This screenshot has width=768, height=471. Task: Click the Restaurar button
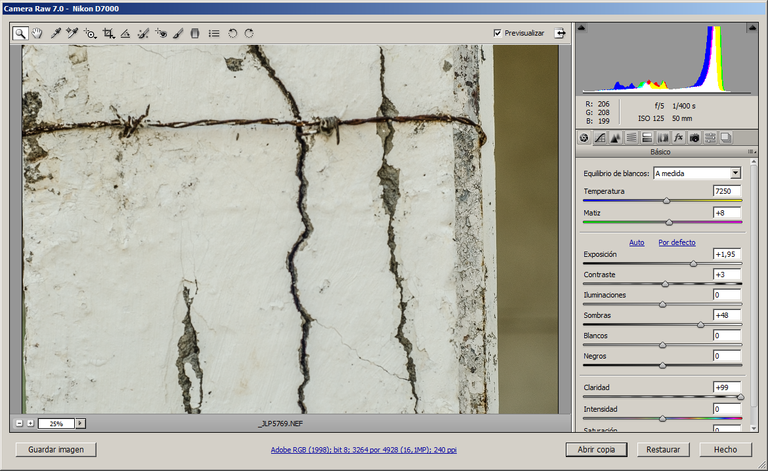(663, 449)
